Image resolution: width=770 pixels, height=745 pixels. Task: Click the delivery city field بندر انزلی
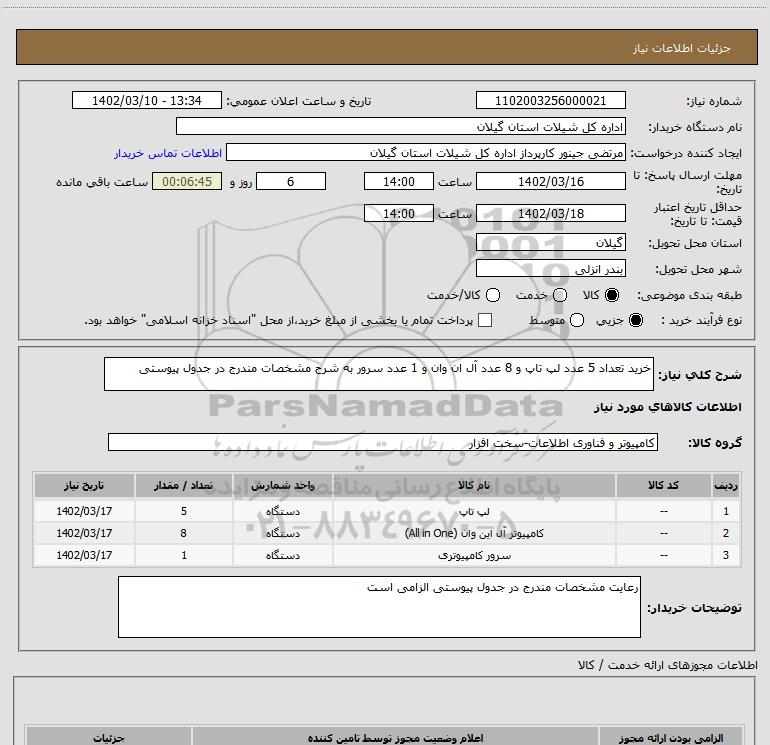(550, 269)
